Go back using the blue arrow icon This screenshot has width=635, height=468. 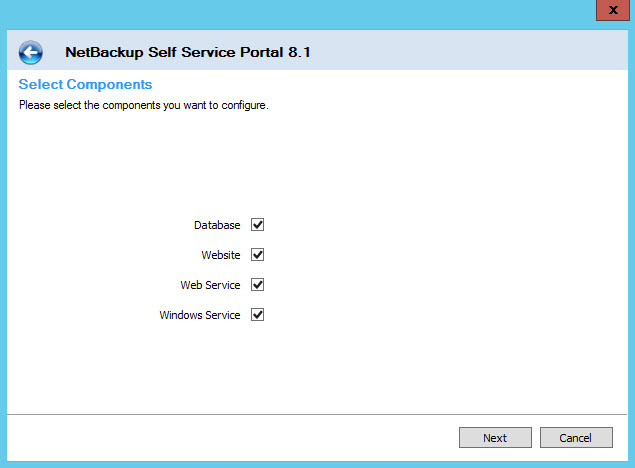30,52
